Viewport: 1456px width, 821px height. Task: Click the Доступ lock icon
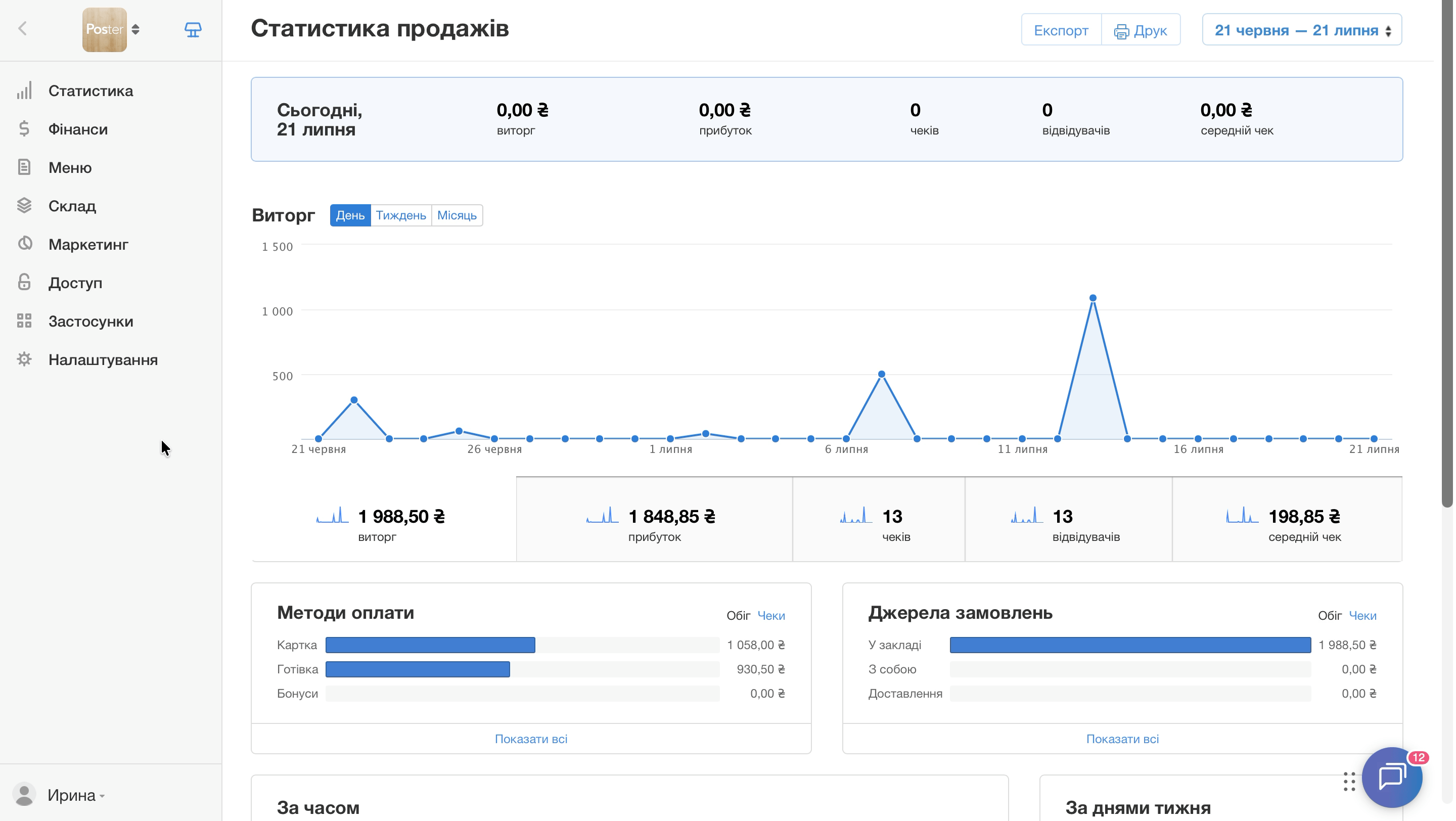click(x=24, y=283)
